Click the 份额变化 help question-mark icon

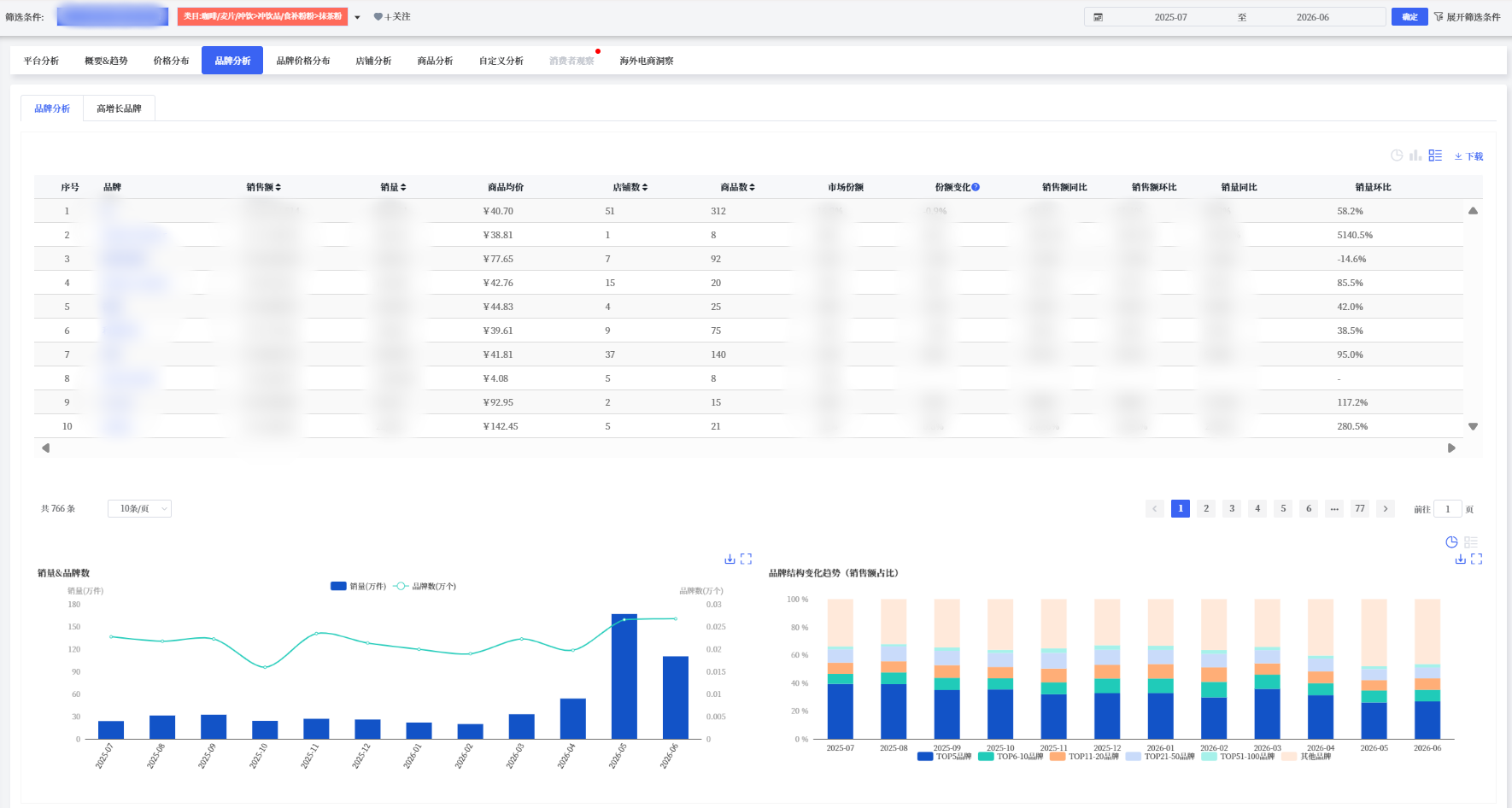coord(976,187)
